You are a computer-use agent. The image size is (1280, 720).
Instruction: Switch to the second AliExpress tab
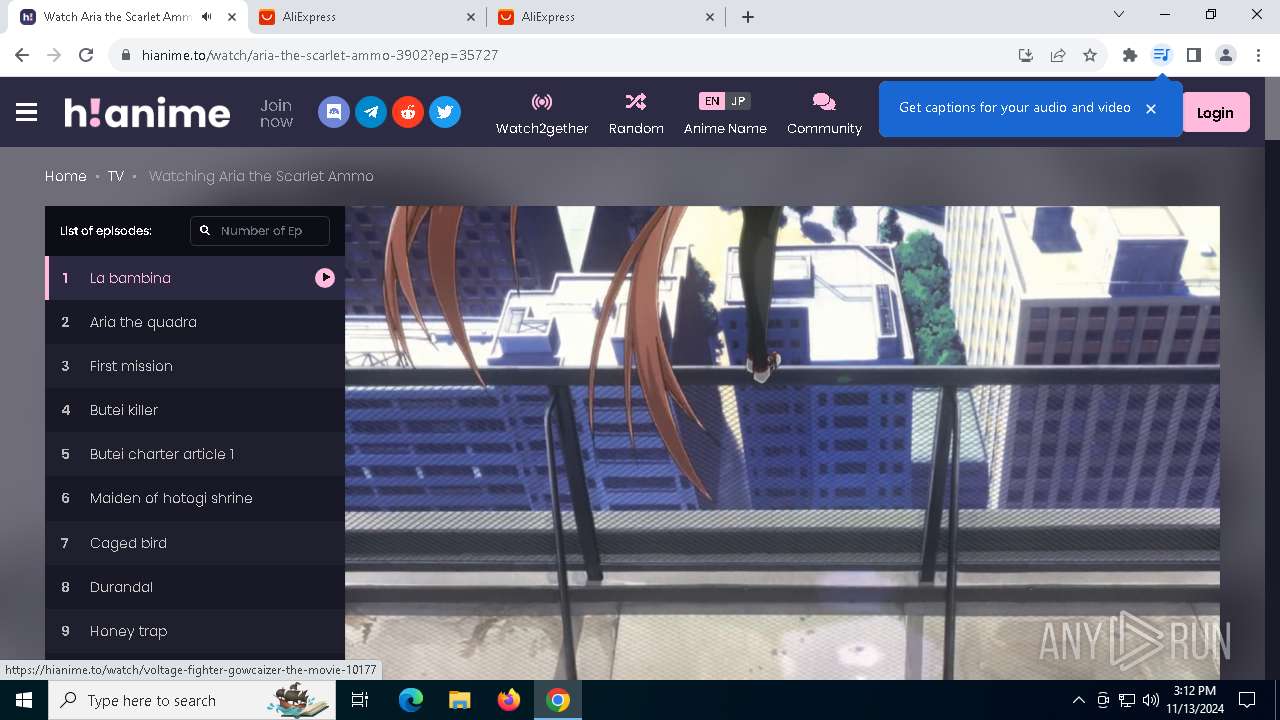tap(606, 17)
